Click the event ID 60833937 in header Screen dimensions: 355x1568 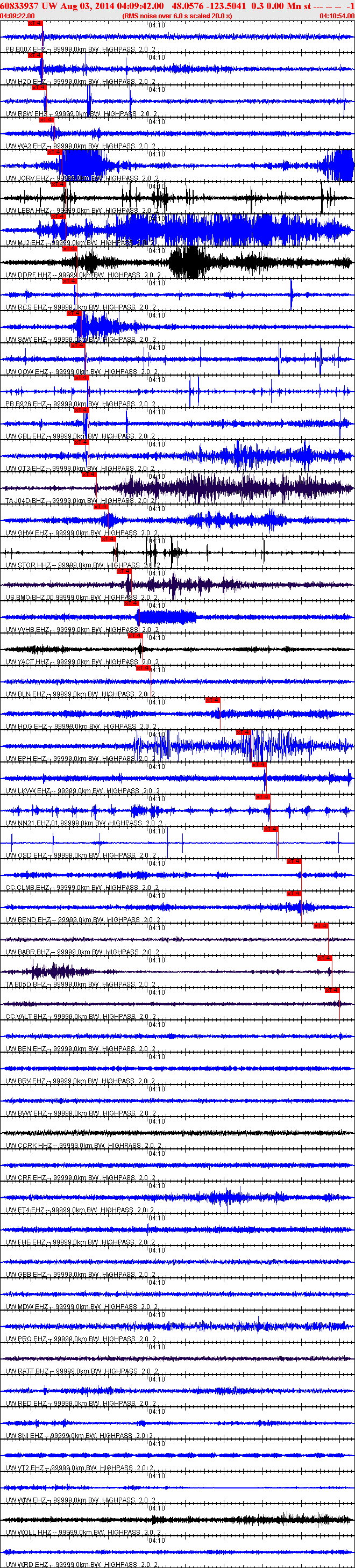[x=19, y=6]
